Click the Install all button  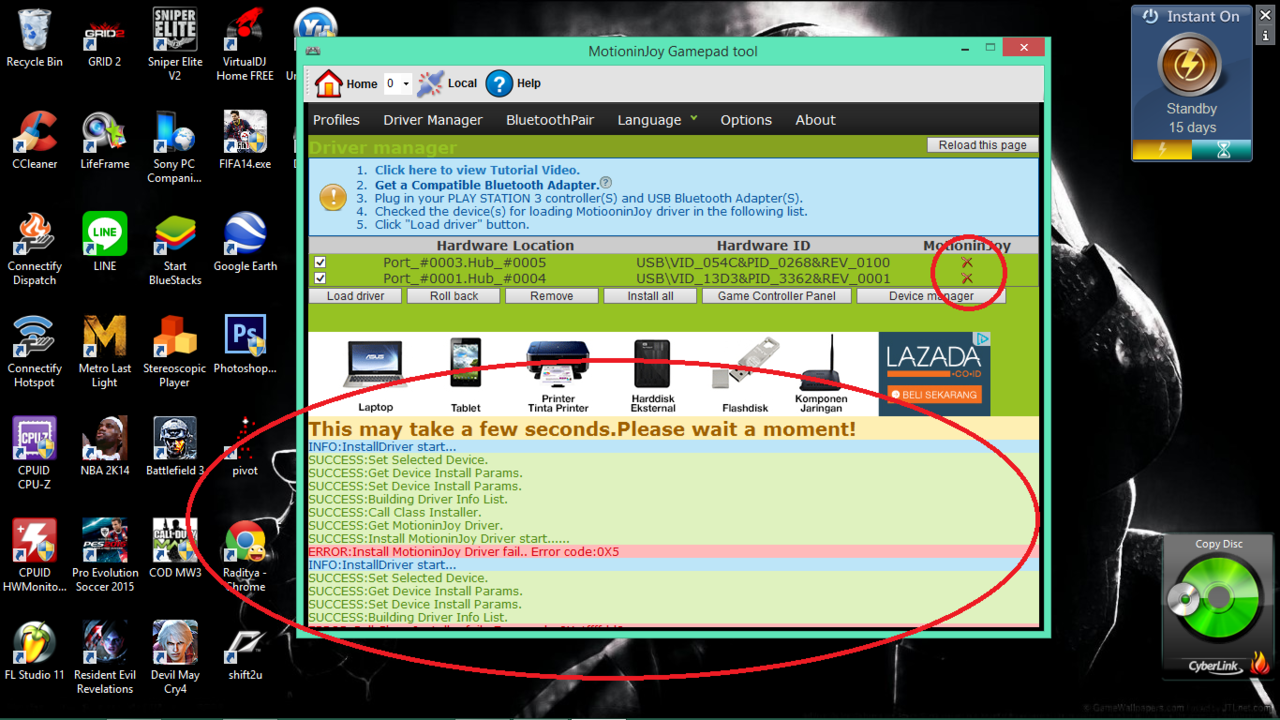[x=650, y=296]
